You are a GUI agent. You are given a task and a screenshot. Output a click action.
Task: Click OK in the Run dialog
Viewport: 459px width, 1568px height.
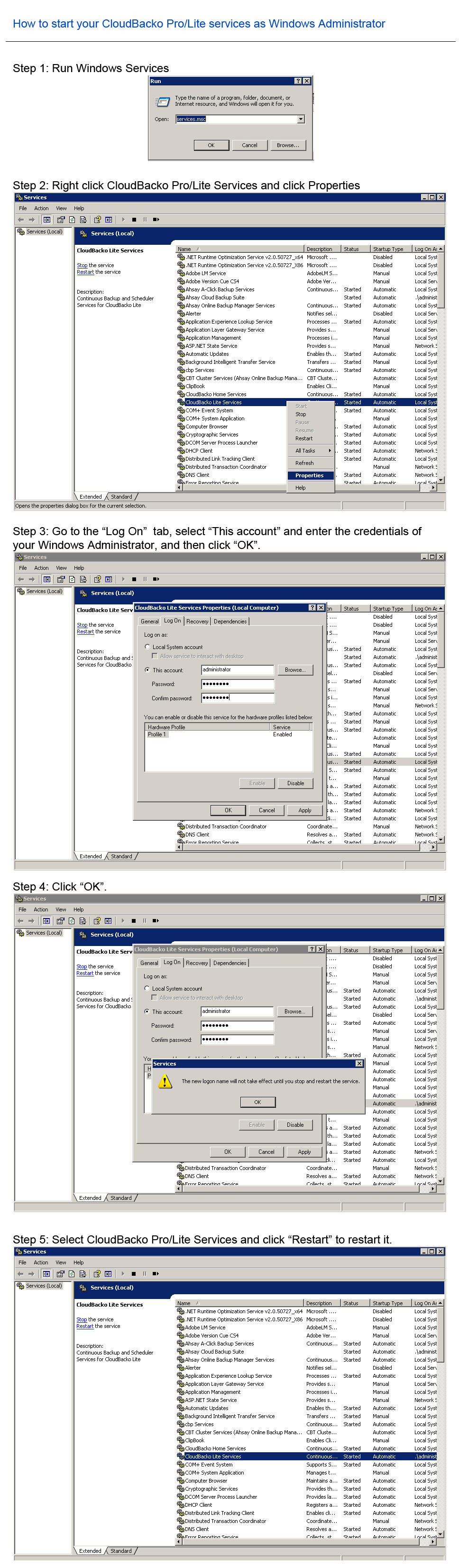click(211, 145)
